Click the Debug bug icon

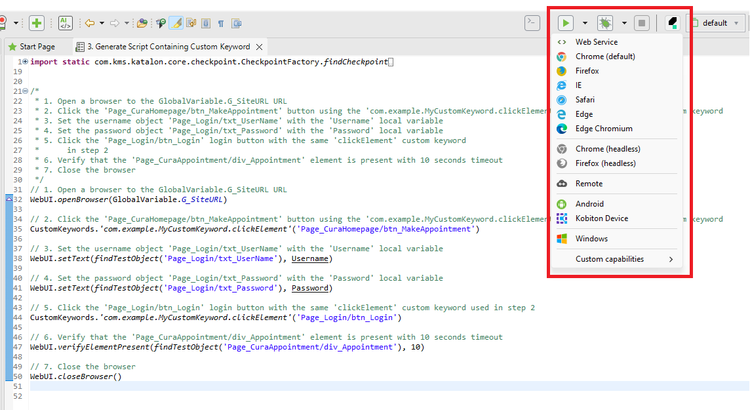[604, 22]
